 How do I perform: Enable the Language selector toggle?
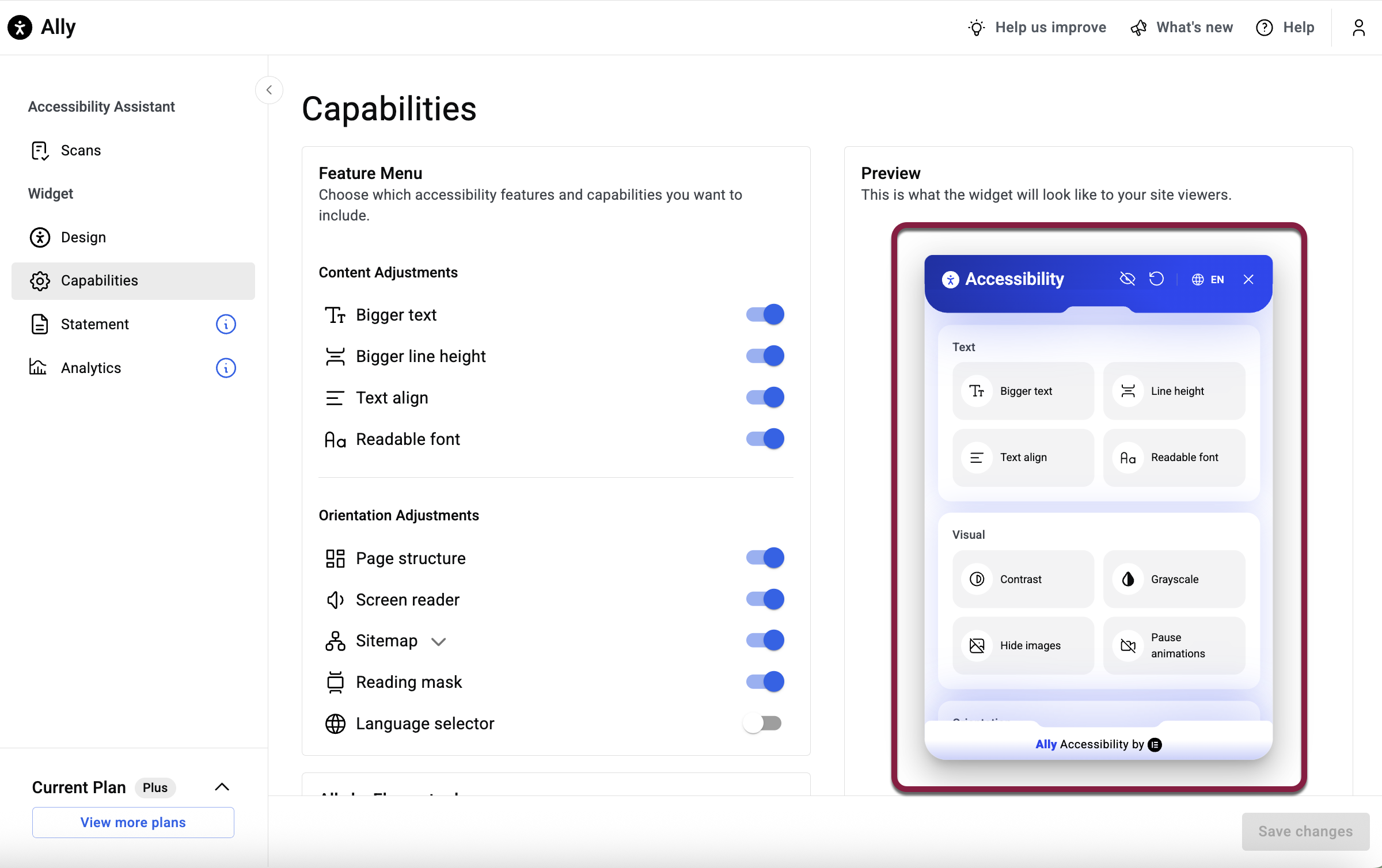[x=762, y=724]
